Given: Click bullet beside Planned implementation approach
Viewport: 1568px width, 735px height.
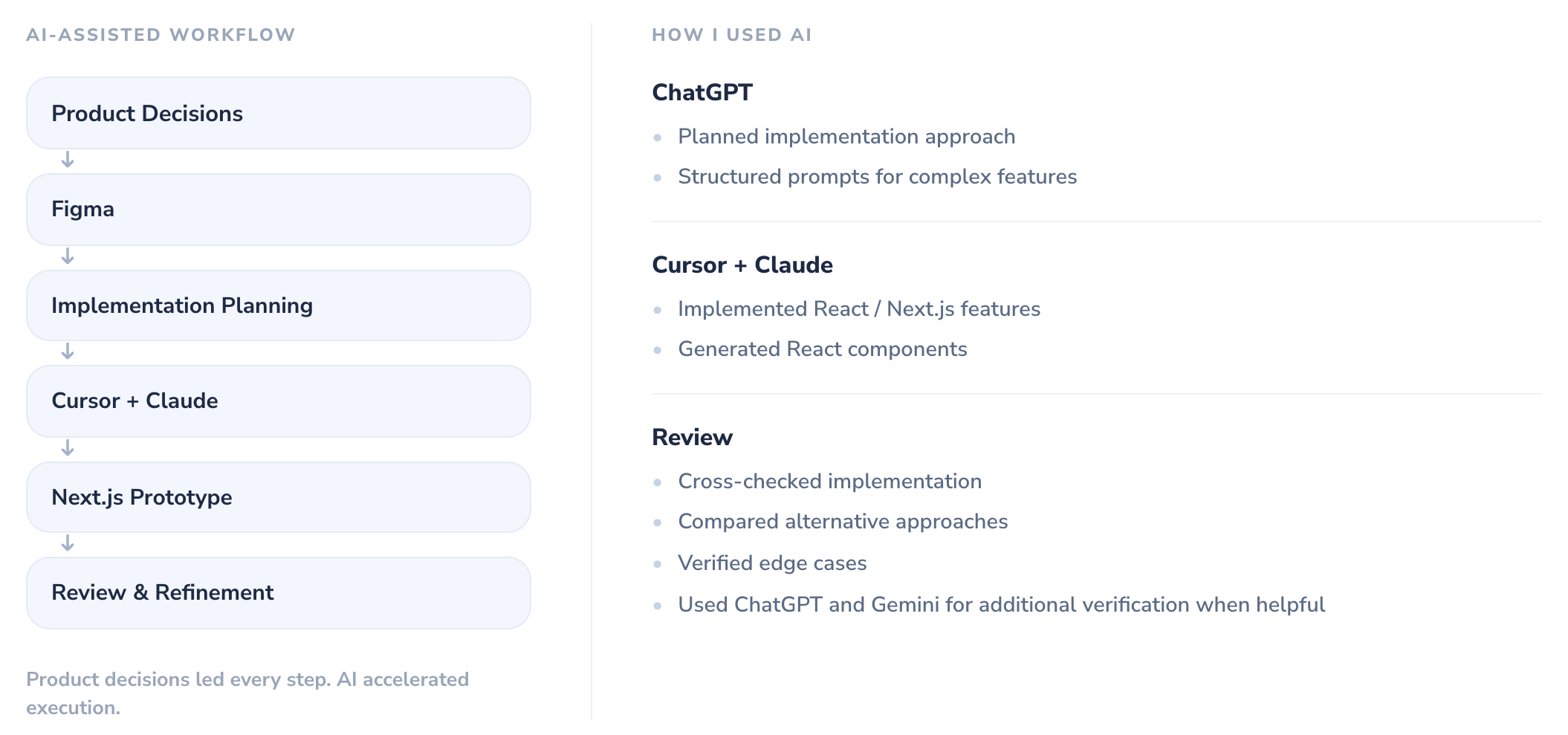Looking at the screenshot, I should 658,137.
